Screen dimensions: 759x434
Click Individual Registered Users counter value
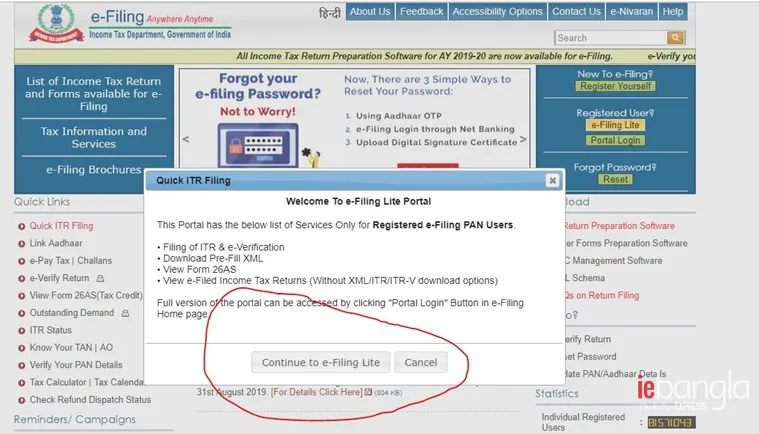coord(671,422)
